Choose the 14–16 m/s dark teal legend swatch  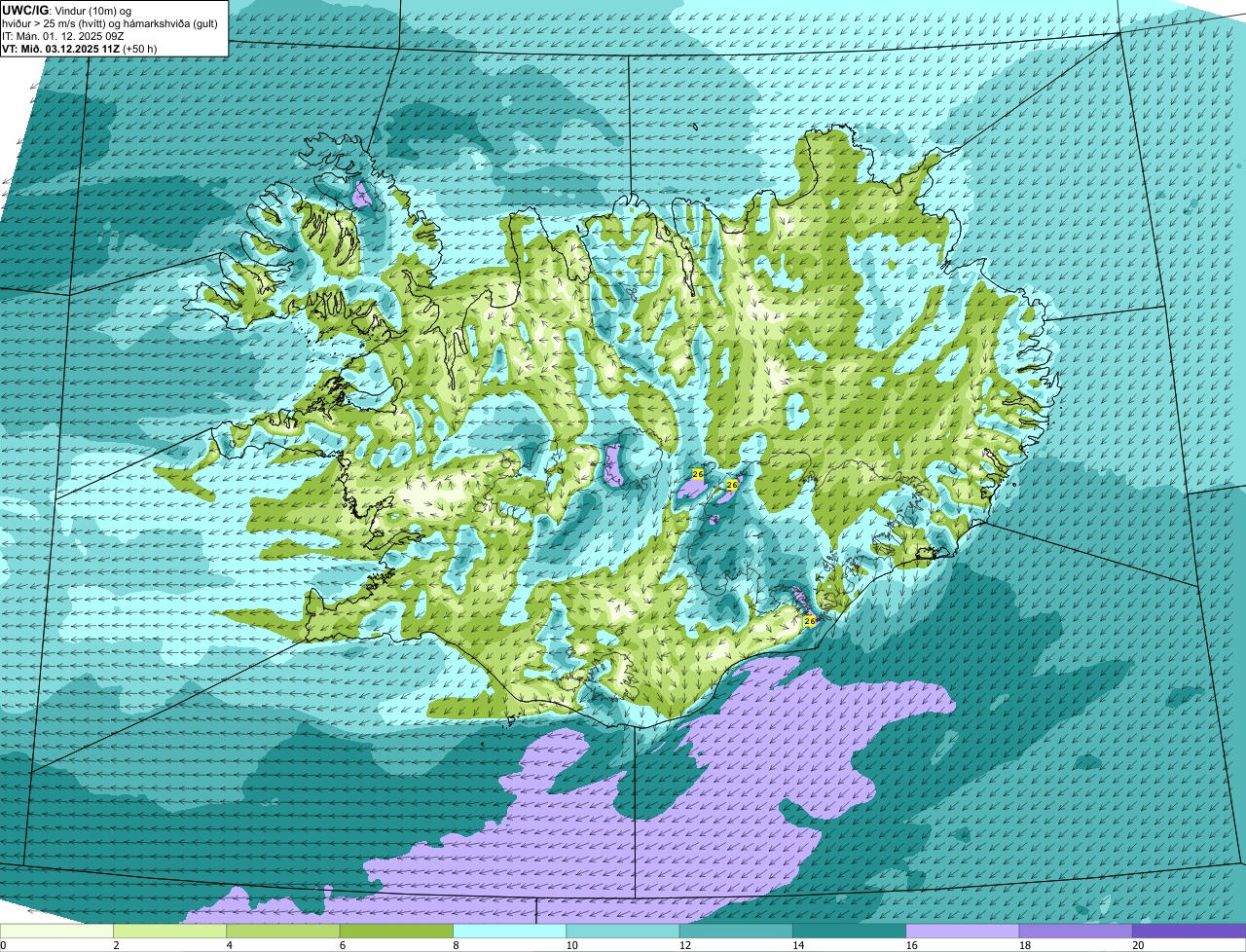pyautogui.click(x=850, y=932)
